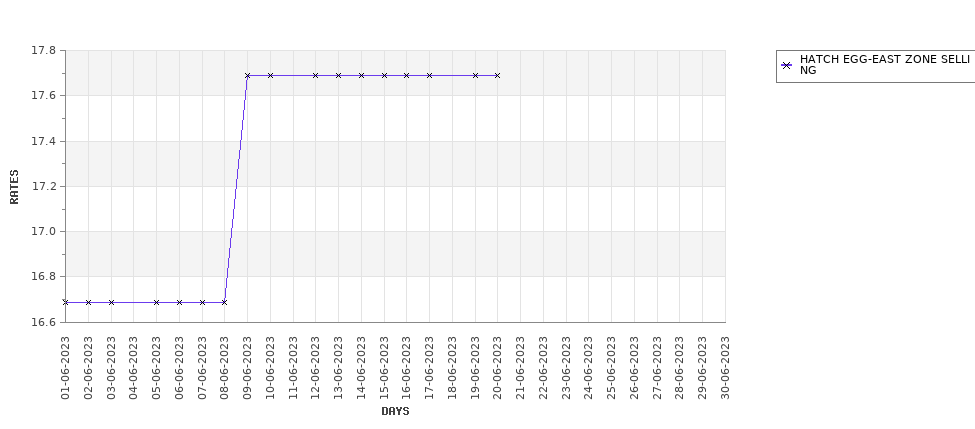Click the 12-06-2023 date label
Screen dimensions: 975x429
click(315, 367)
